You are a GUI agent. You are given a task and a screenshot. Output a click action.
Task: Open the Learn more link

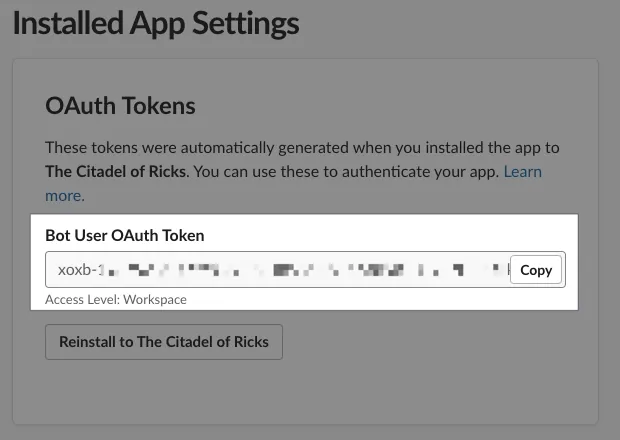[x=522, y=172]
